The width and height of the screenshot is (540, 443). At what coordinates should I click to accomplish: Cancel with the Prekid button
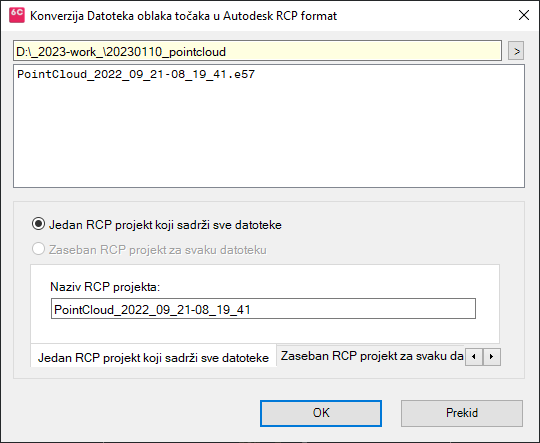[x=462, y=413]
